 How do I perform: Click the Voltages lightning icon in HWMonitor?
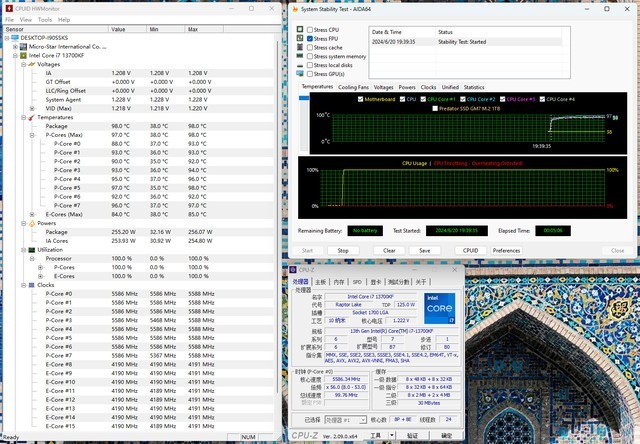[30, 64]
